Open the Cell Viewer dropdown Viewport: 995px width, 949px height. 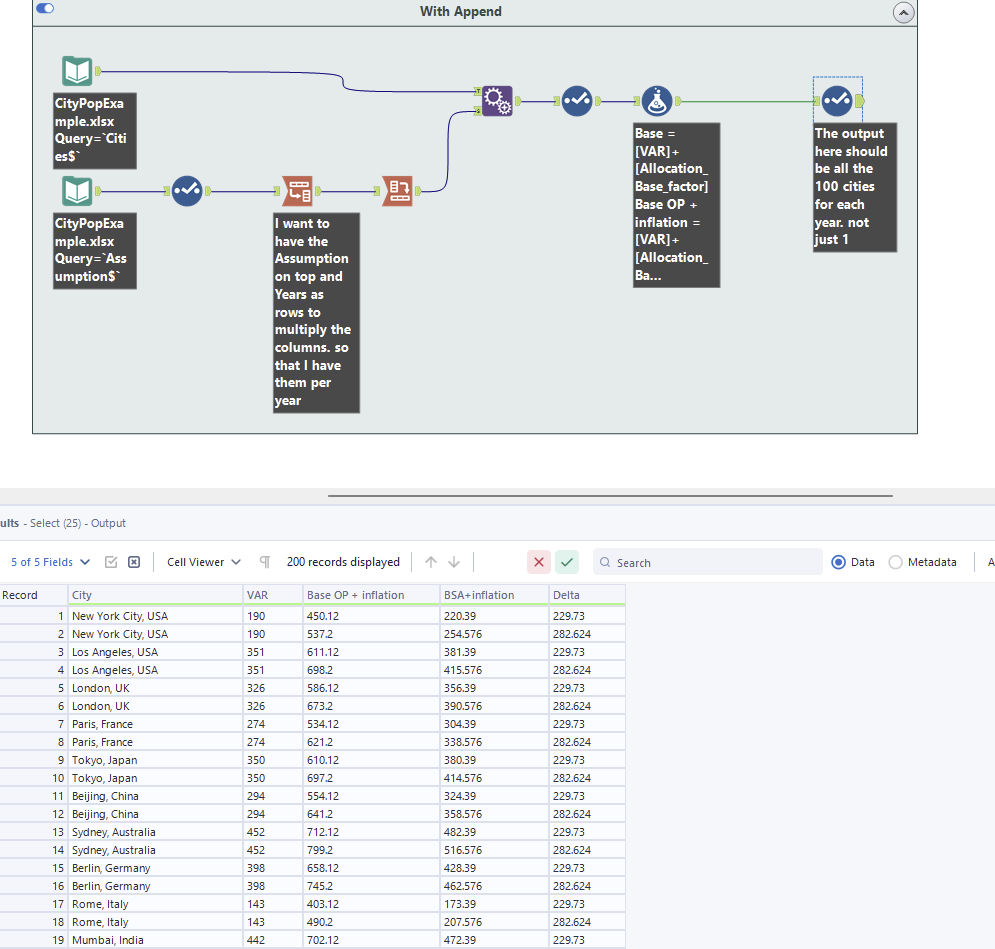(x=200, y=561)
